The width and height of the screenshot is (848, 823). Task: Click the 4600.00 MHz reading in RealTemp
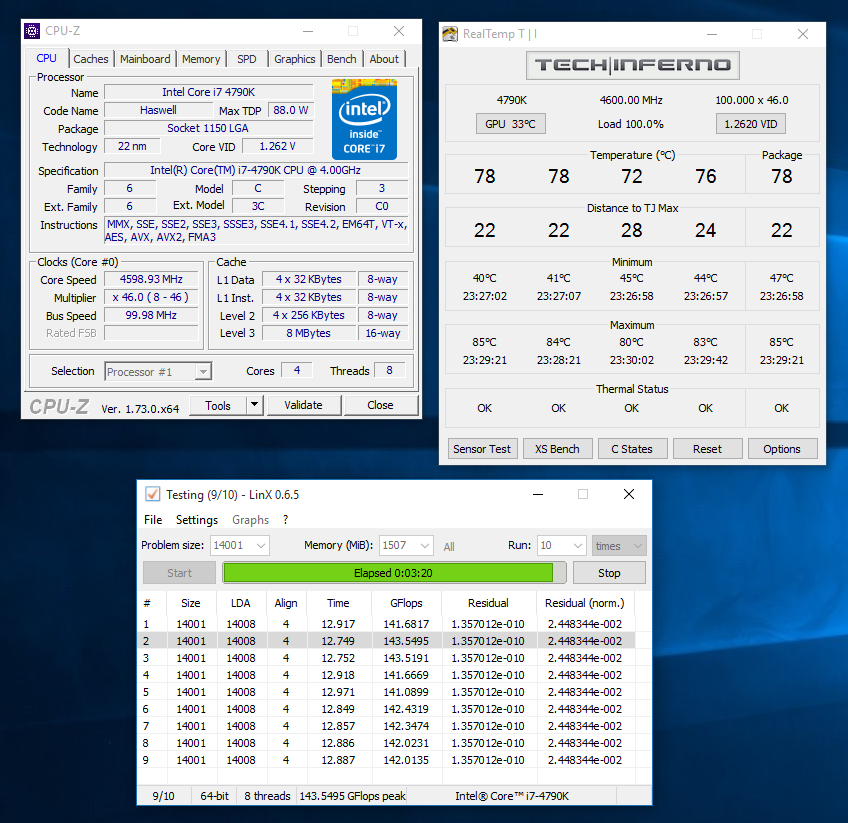click(x=631, y=100)
